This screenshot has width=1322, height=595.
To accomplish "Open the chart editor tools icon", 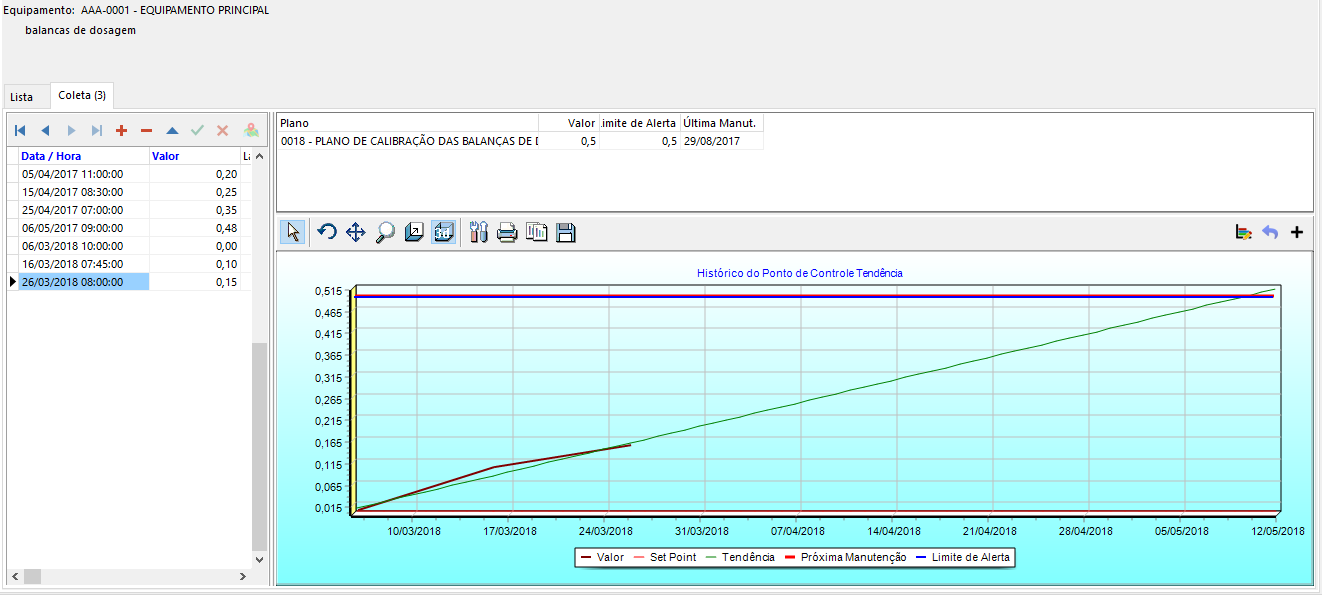I will [478, 233].
